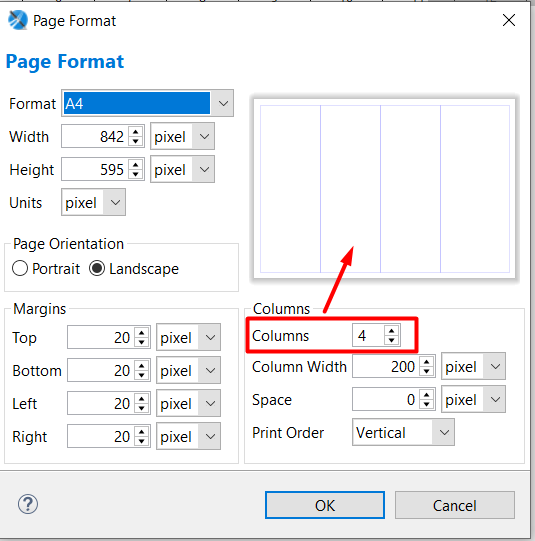The image size is (535, 541).
Task: Open the Right margin unit dropdown
Action: click(x=210, y=436)
